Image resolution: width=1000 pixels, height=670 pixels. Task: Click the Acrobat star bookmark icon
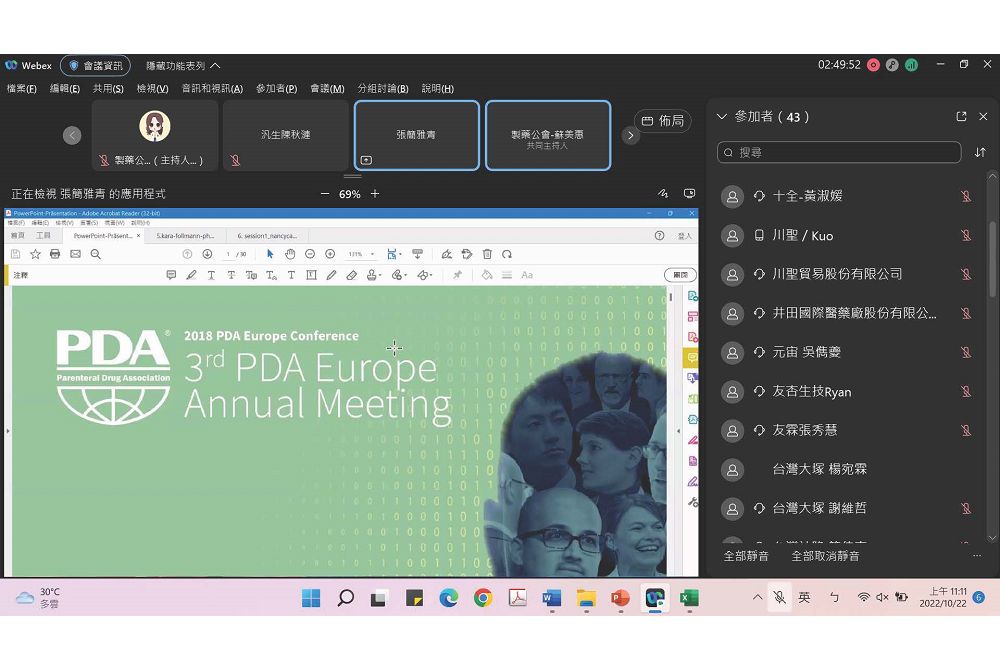(36, 254)
